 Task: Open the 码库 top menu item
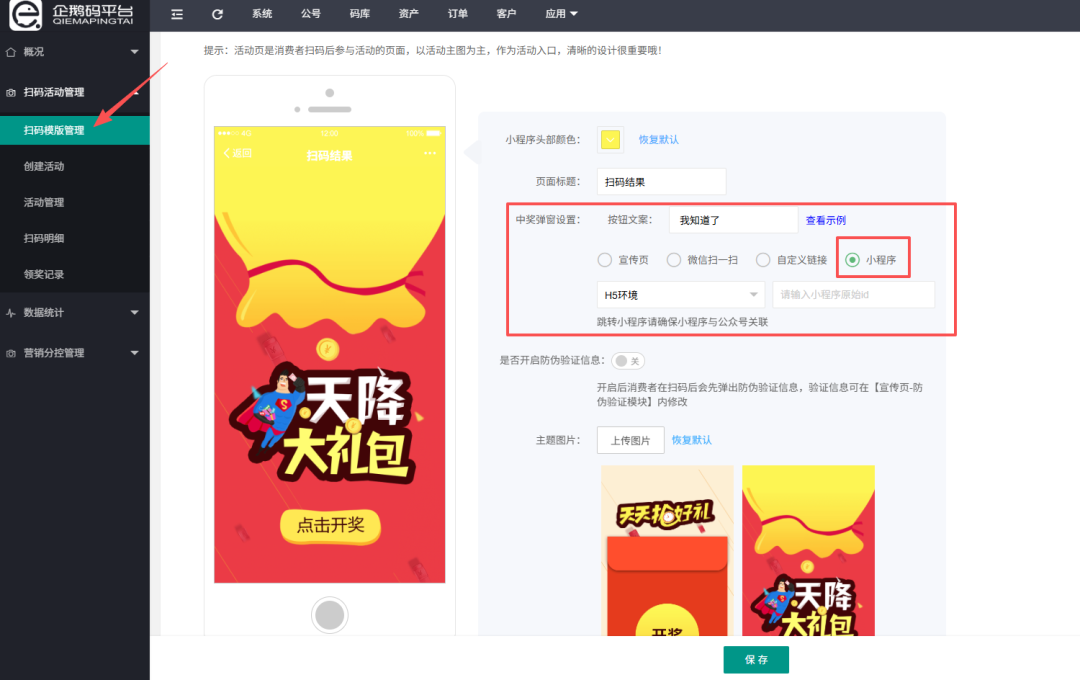(x=359, y=14)
